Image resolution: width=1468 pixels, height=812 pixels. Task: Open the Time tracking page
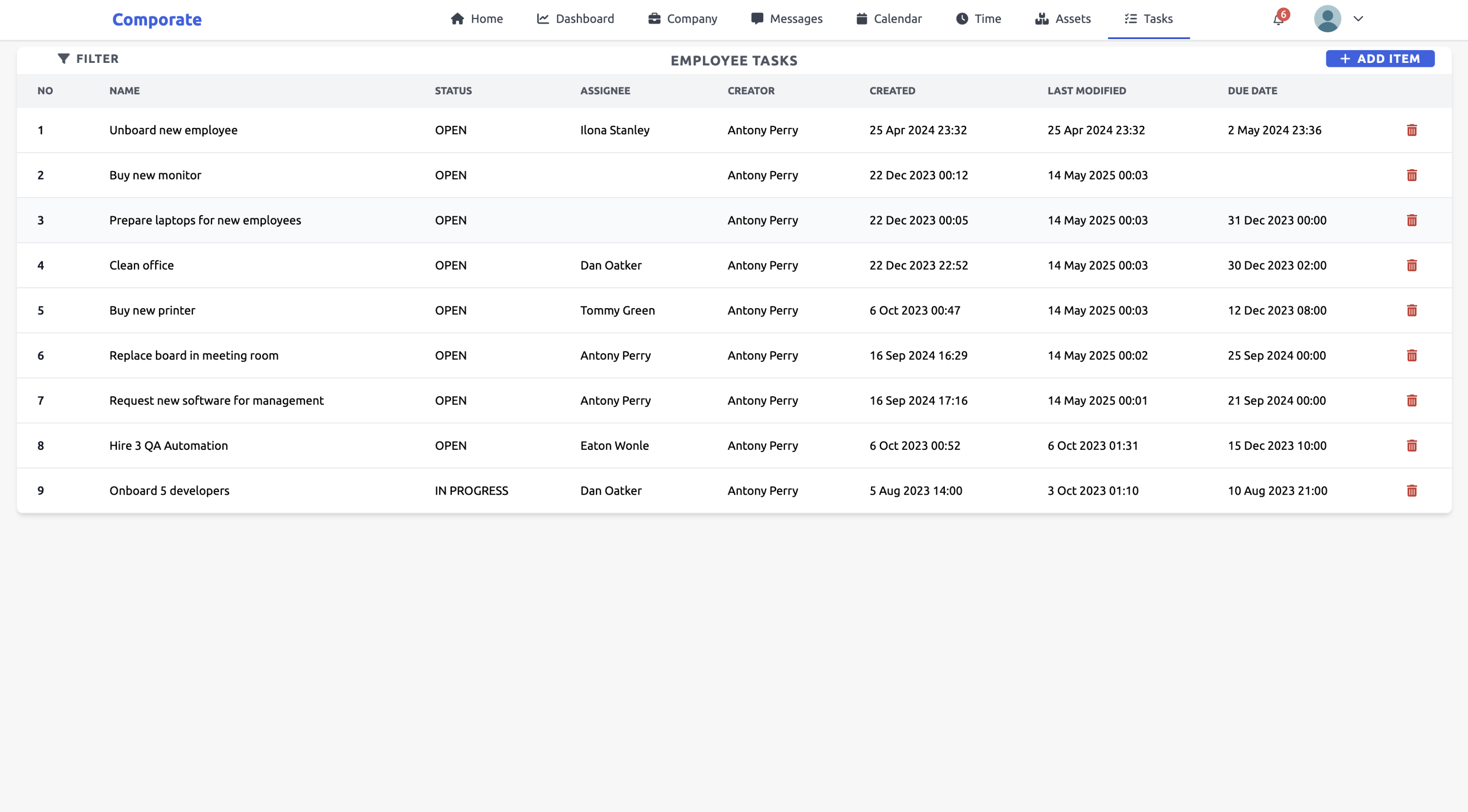click(x=978, y=19)
